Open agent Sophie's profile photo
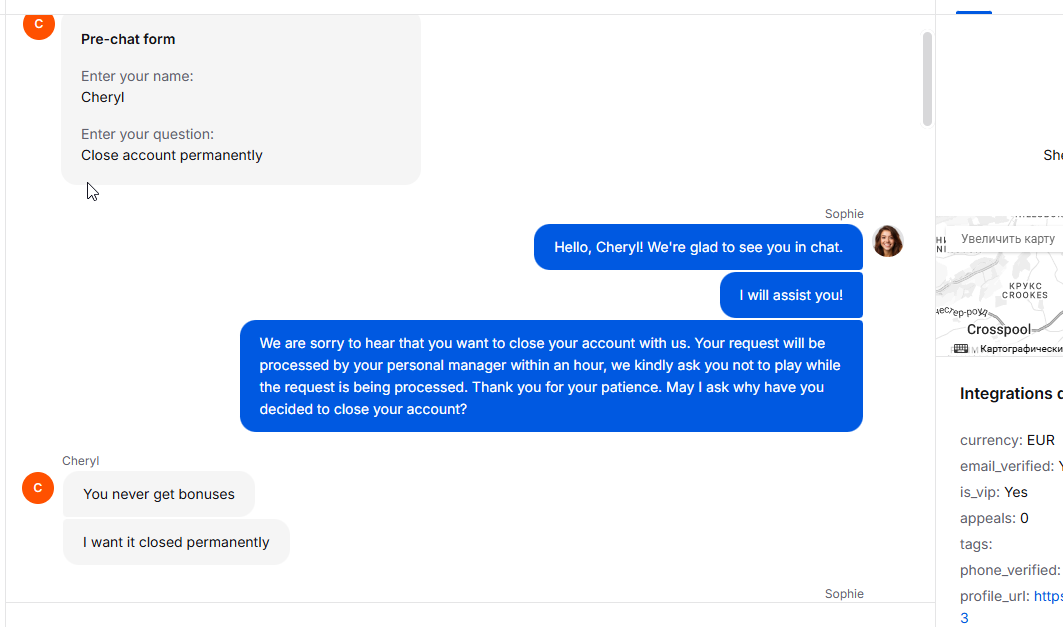Viewport: 1063px width, 627px height. [888, 241]
